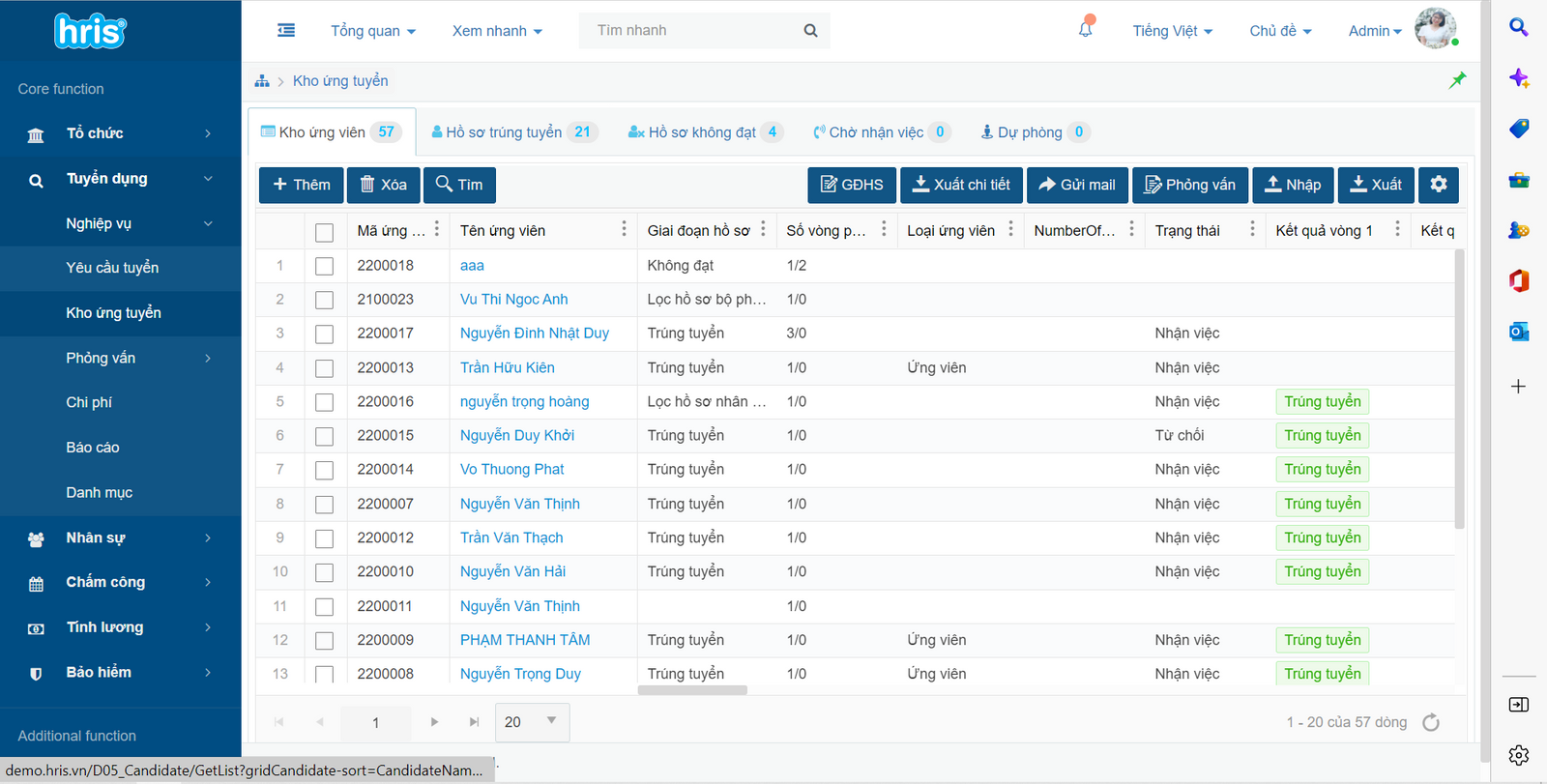Click the green pin icon
The width and height of the screenshot is (1547, 784).
[x=1457, y=80]
